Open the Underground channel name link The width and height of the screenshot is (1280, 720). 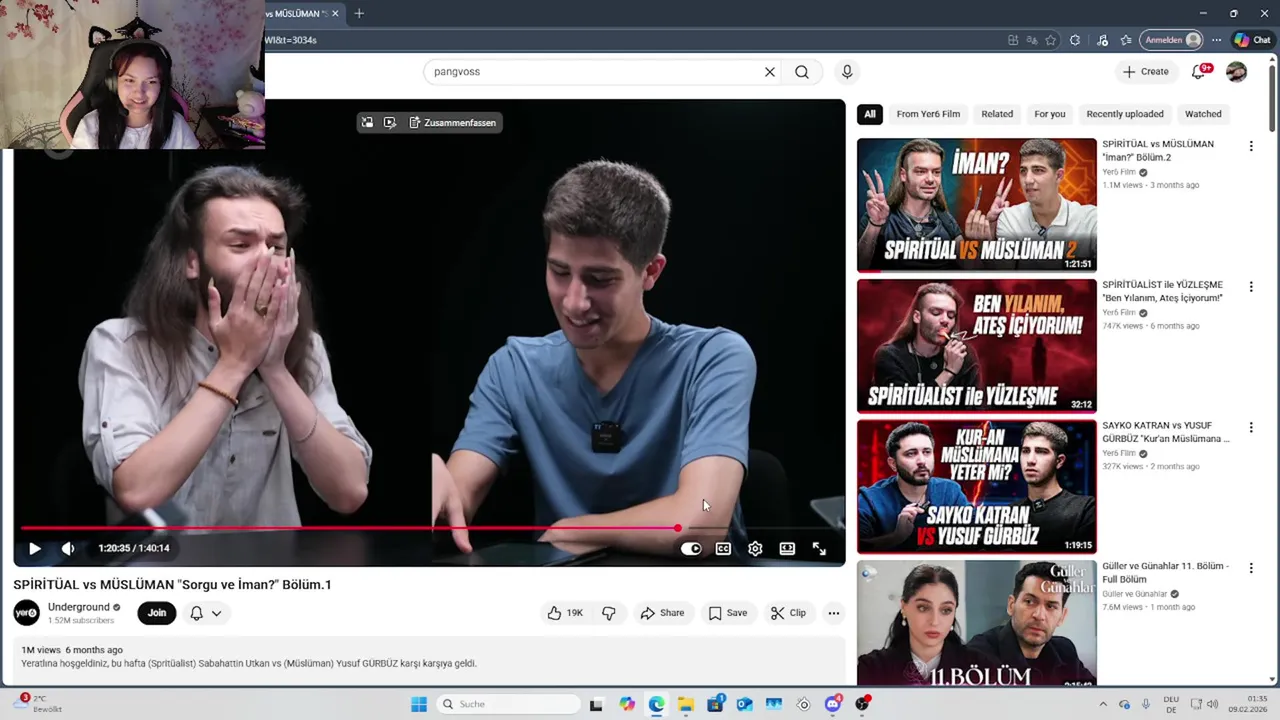pos(78,607)
